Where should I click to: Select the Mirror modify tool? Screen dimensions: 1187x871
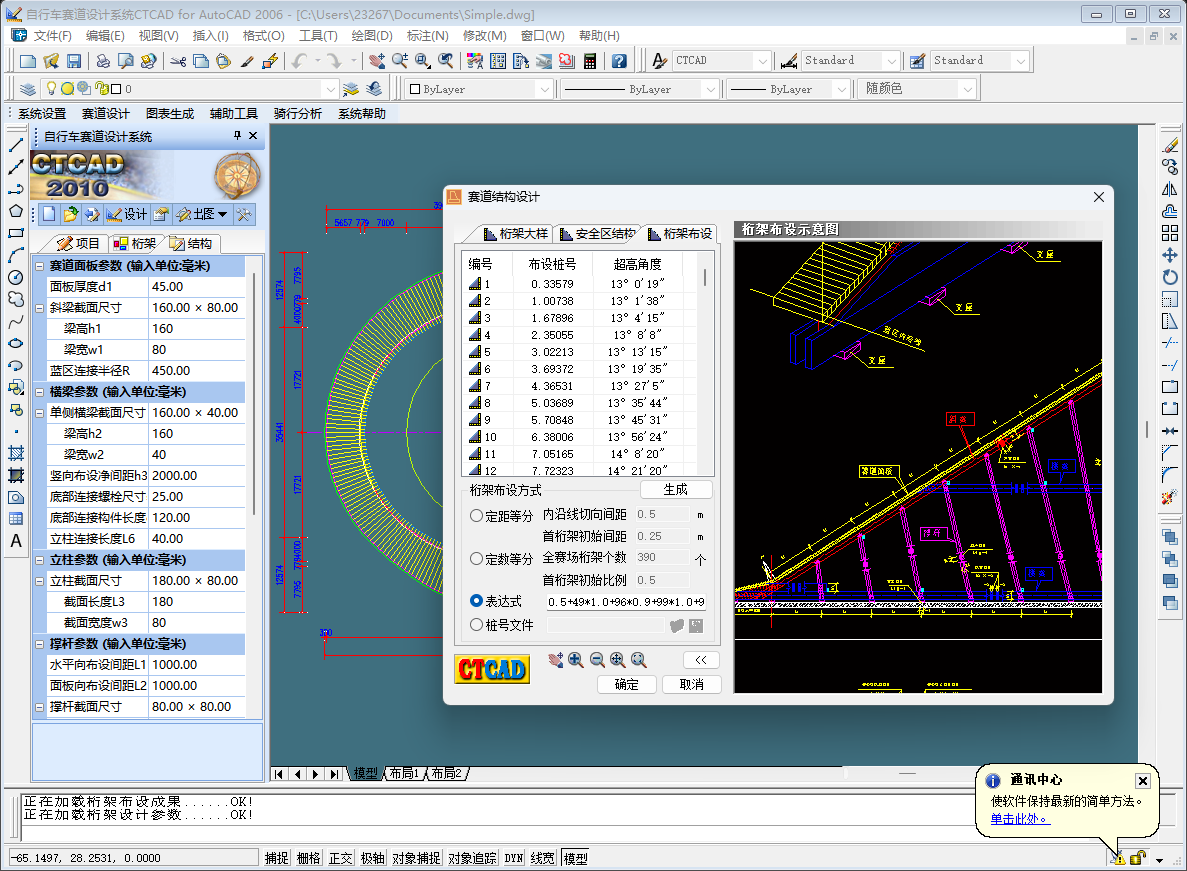click(1170, 189)
